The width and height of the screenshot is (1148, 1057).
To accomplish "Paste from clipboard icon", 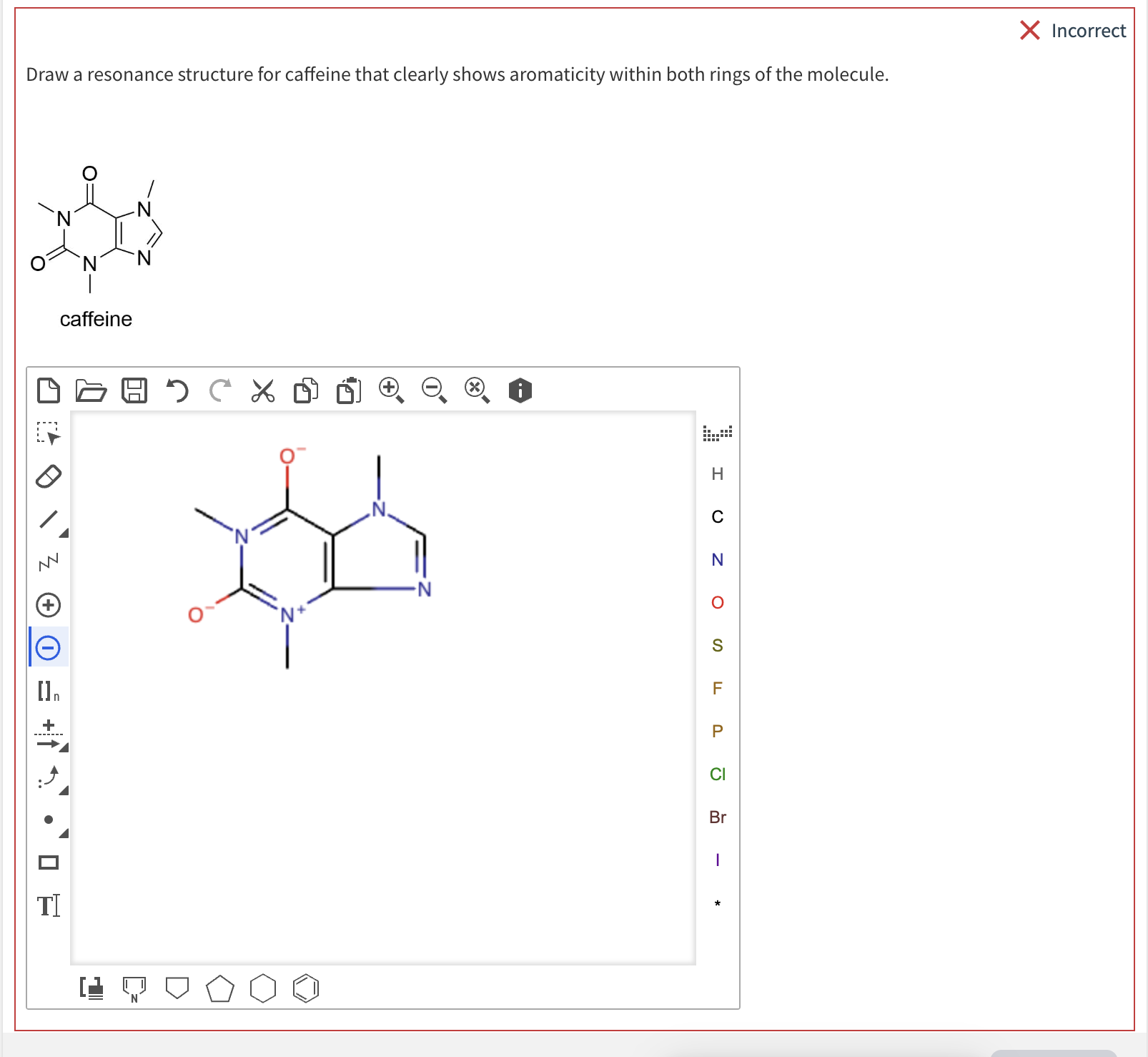I will click(349, 390).
